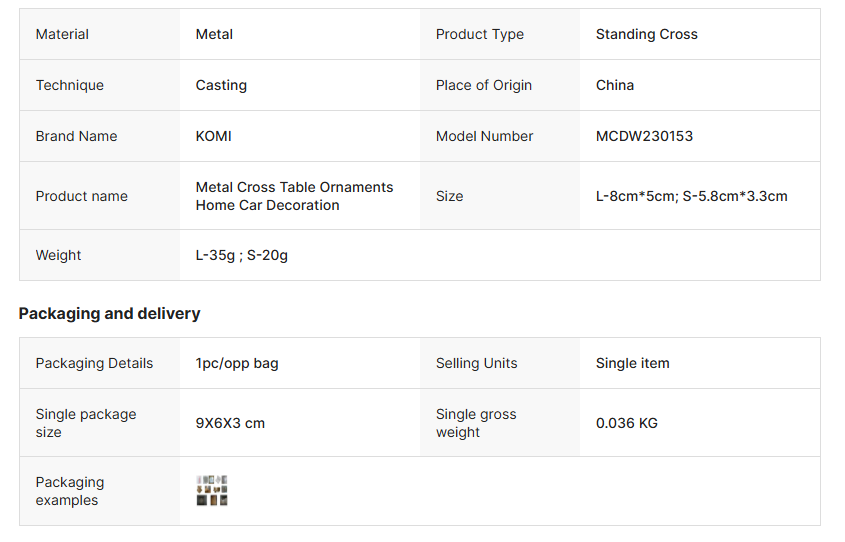Image resolution: width=845 pixels, height=542 pixels.
Task: Click the "China" place of origin value
Action: (614, 85)
